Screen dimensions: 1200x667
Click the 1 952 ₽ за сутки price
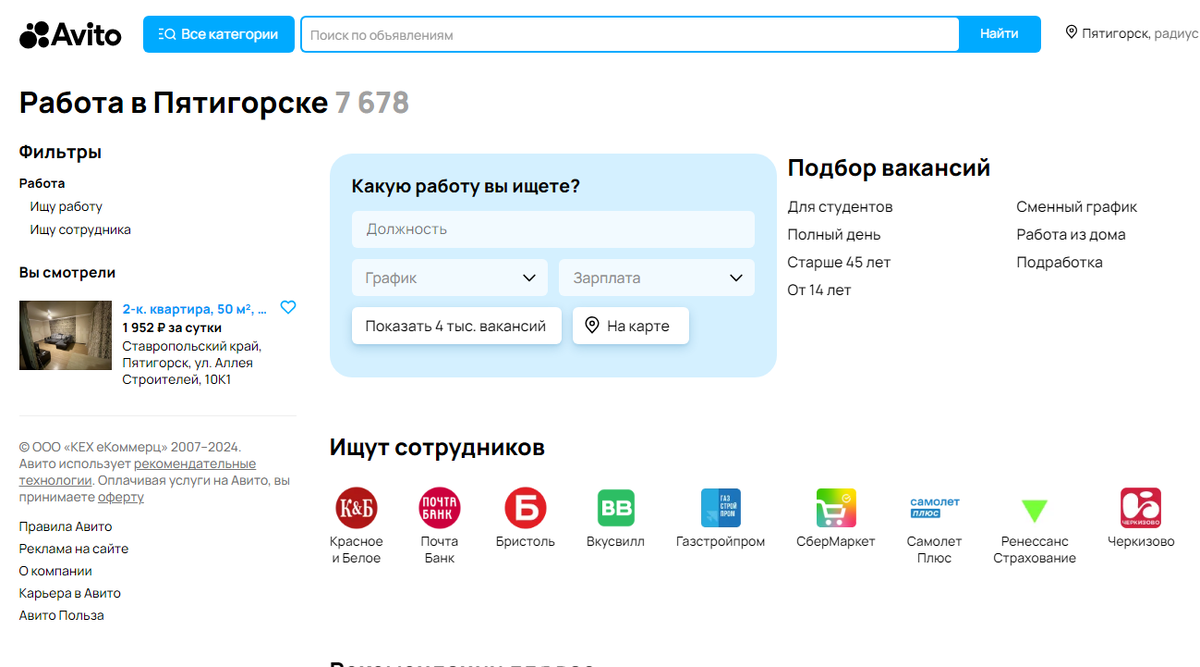pos(172,327)
